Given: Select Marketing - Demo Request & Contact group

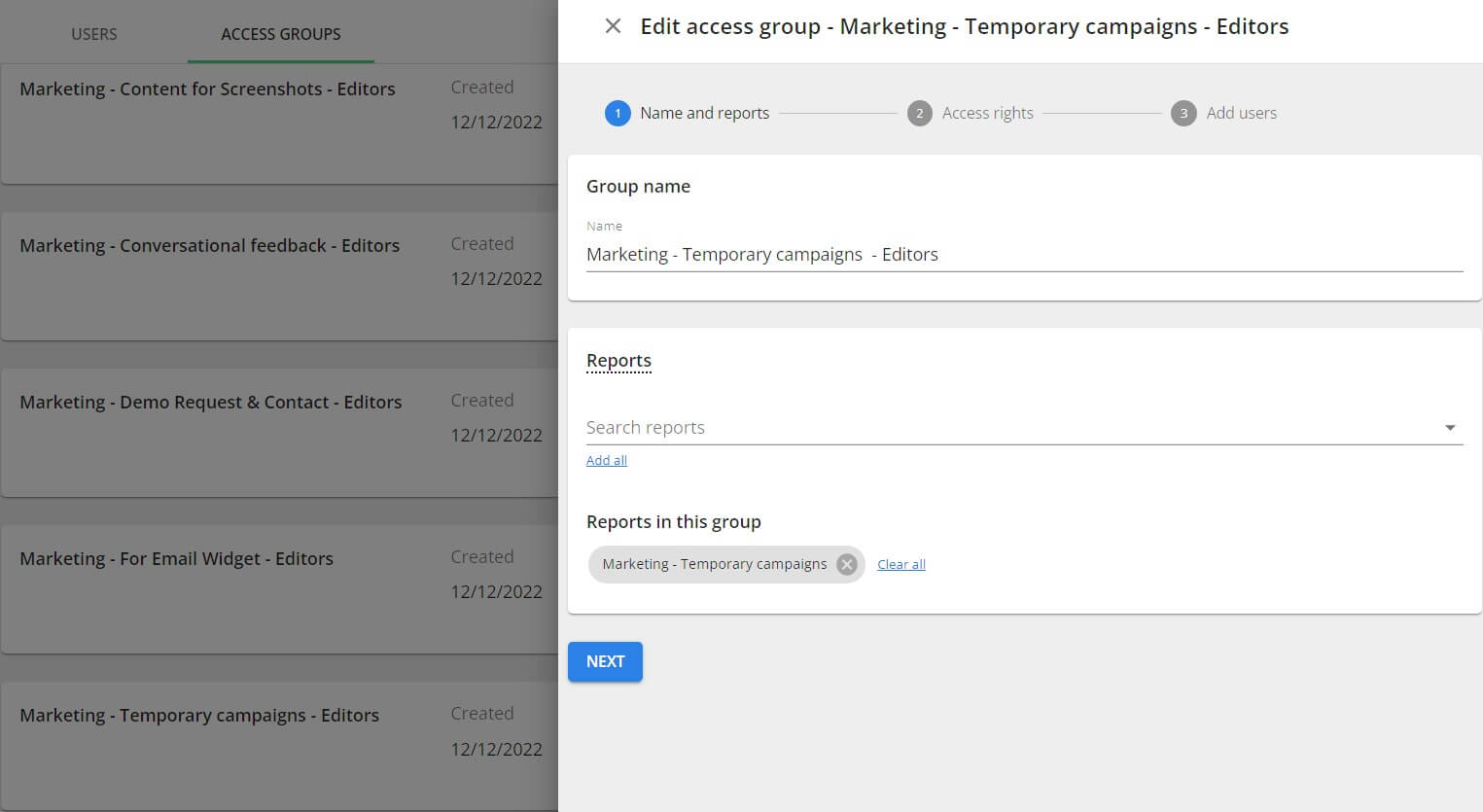Looking at the screenshot, I should click(x=210, y=403).
